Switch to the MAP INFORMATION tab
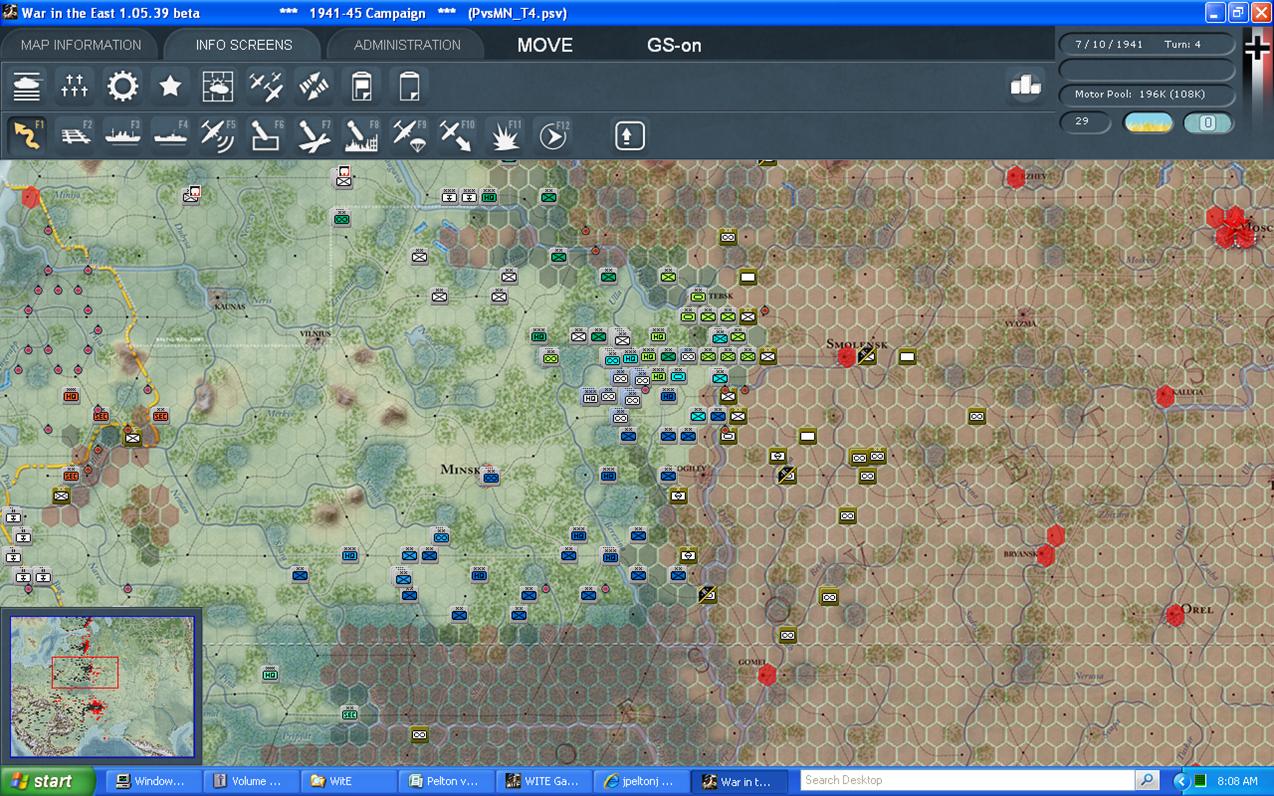 [x=81, y=45]
